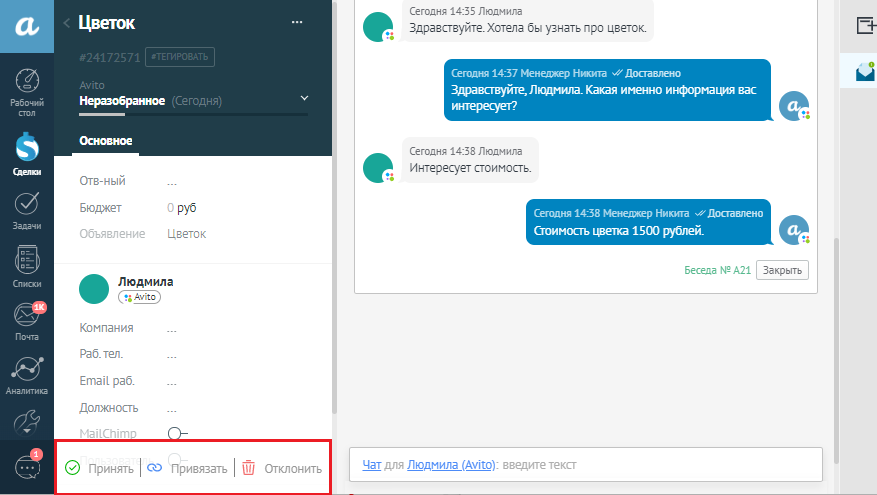Open the three-dots menu next to Цветок
877x495 pixels.
(x=296, y=22)
